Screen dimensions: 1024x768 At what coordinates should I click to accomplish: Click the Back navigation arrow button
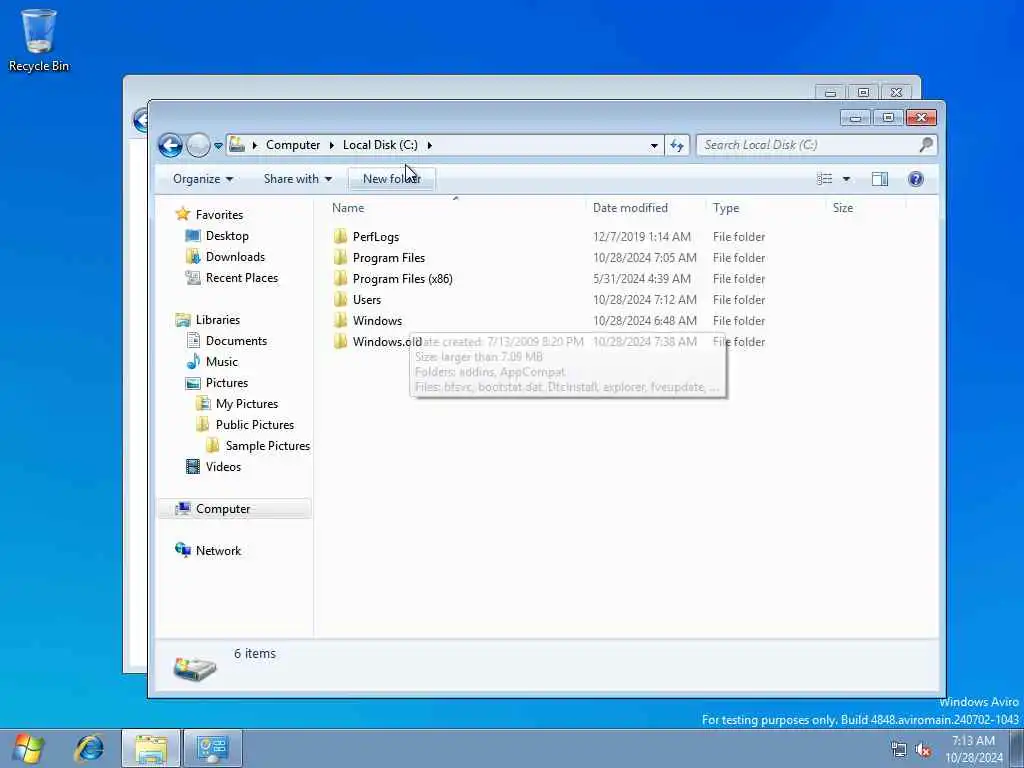pos(170,145)
